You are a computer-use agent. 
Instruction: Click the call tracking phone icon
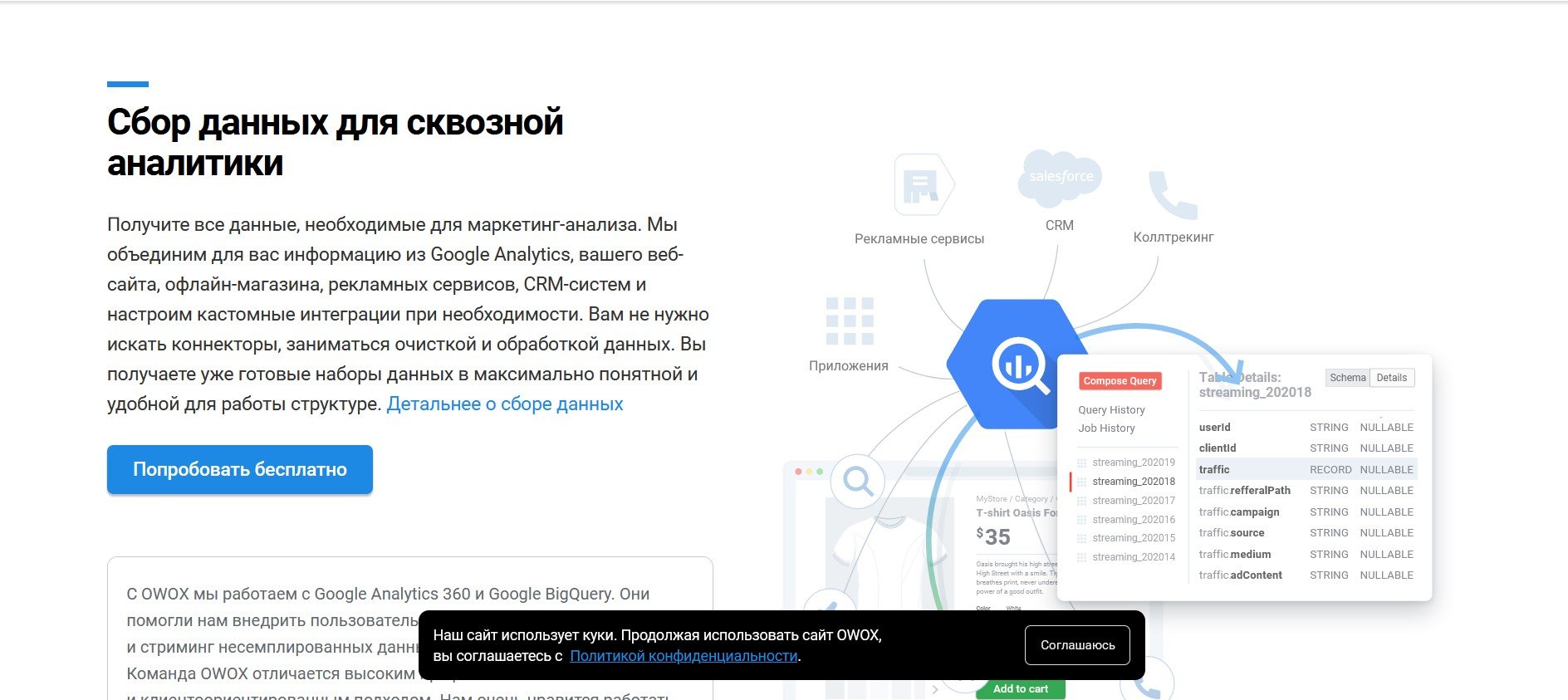click(x=1172, y=195)
